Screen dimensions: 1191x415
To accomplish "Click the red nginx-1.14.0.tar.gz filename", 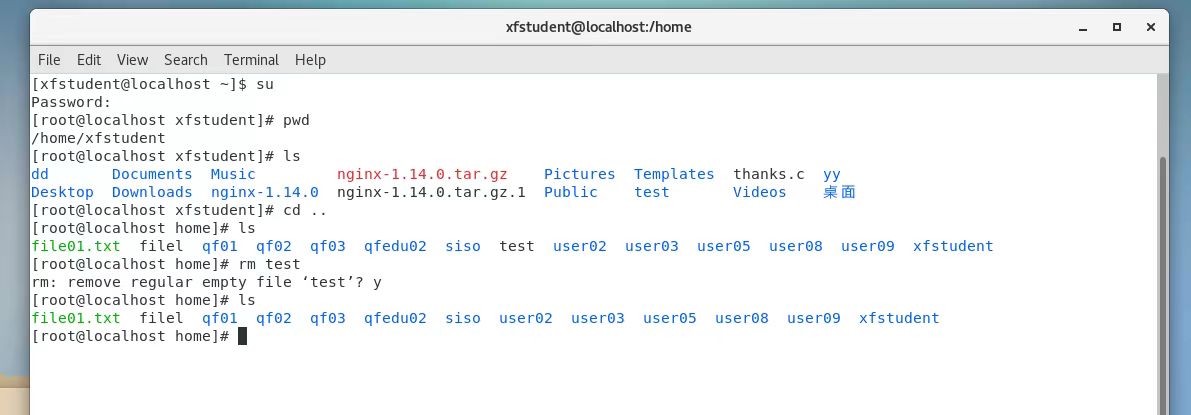I will (x=422, y=174).
